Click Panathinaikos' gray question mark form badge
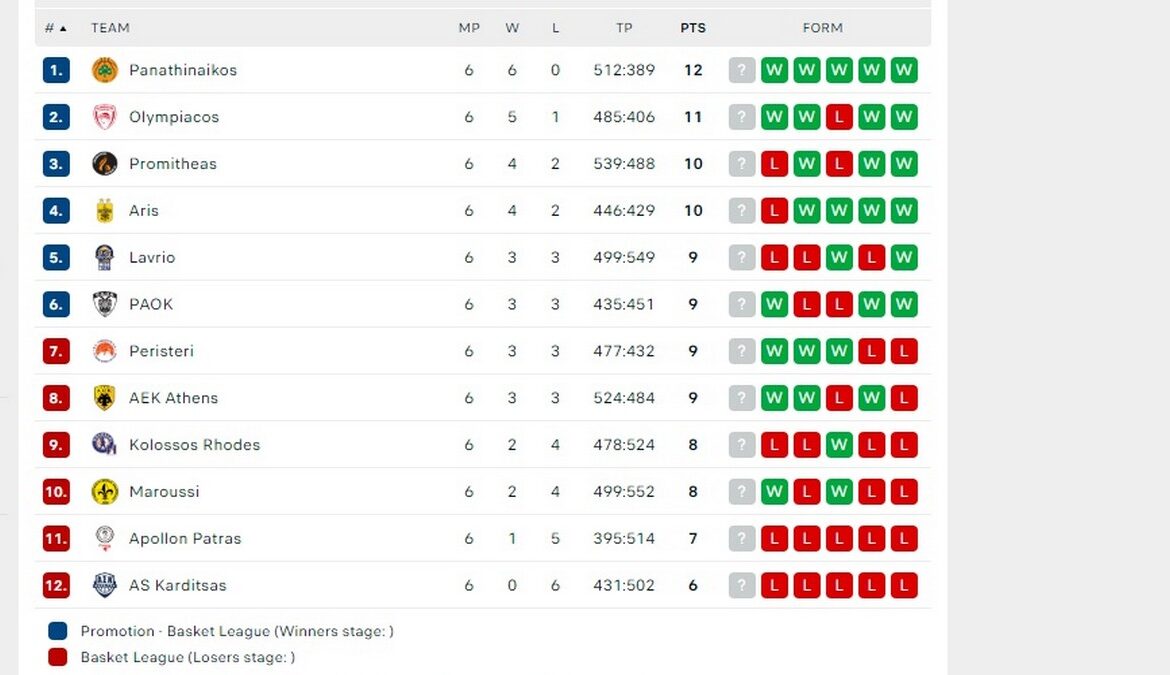Viewport: 1170px width, 675px height. [x=742, y=70]
